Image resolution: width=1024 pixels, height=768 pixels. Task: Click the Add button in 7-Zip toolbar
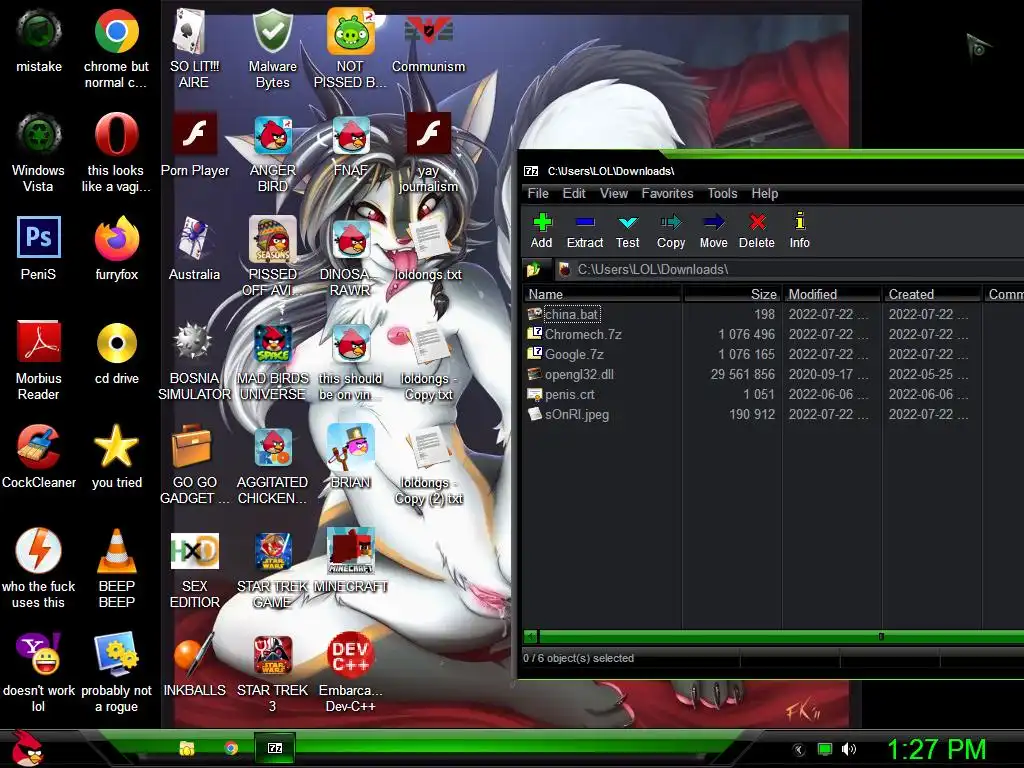541,231
